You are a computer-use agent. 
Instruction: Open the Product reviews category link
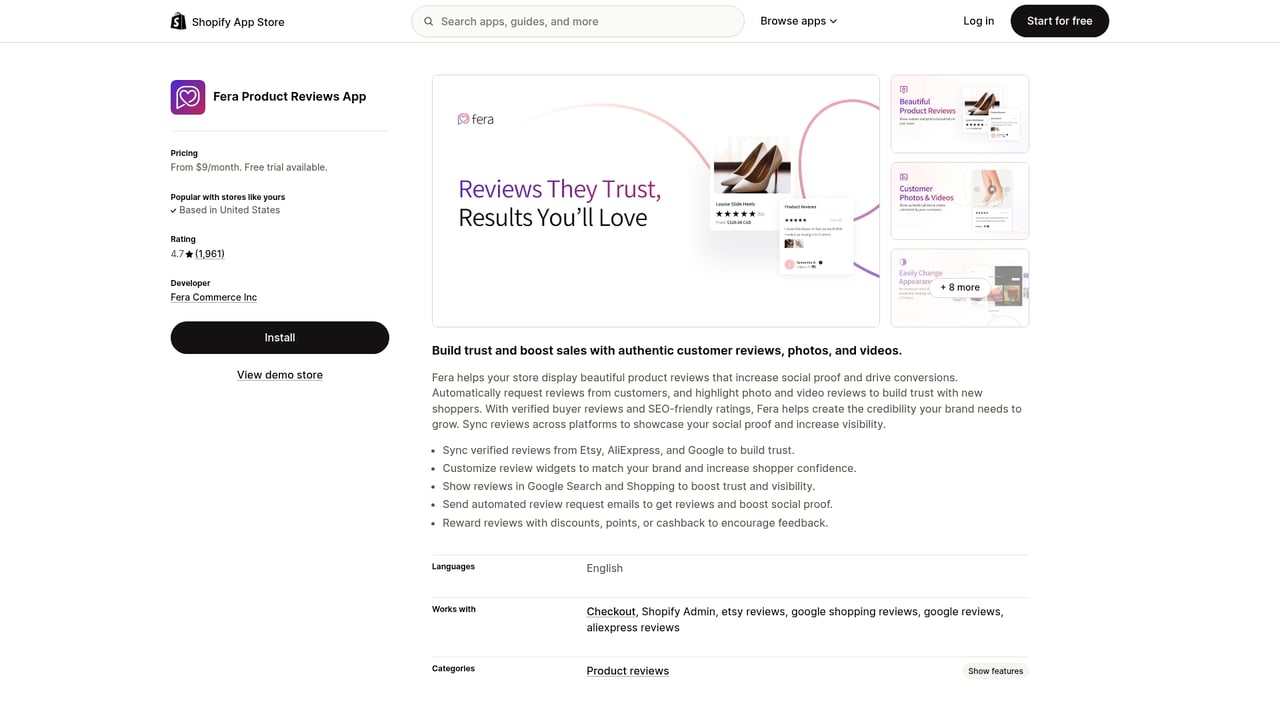coord(627,670)
